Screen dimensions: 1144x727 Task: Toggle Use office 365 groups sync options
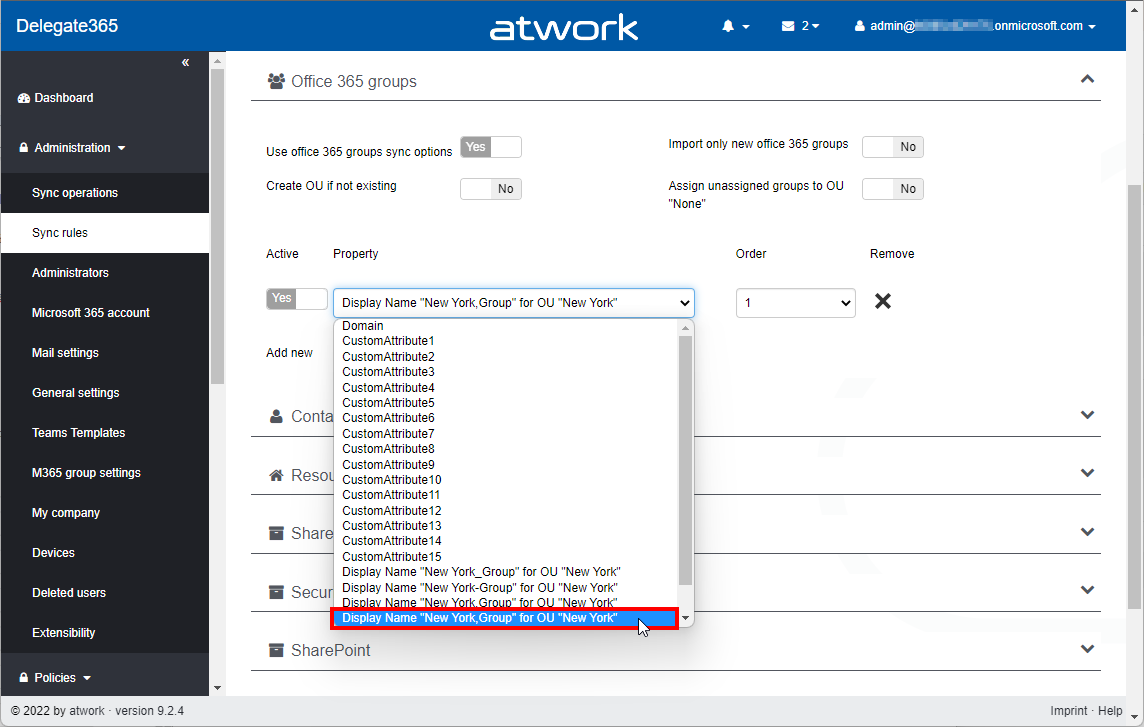pos(491,148)
